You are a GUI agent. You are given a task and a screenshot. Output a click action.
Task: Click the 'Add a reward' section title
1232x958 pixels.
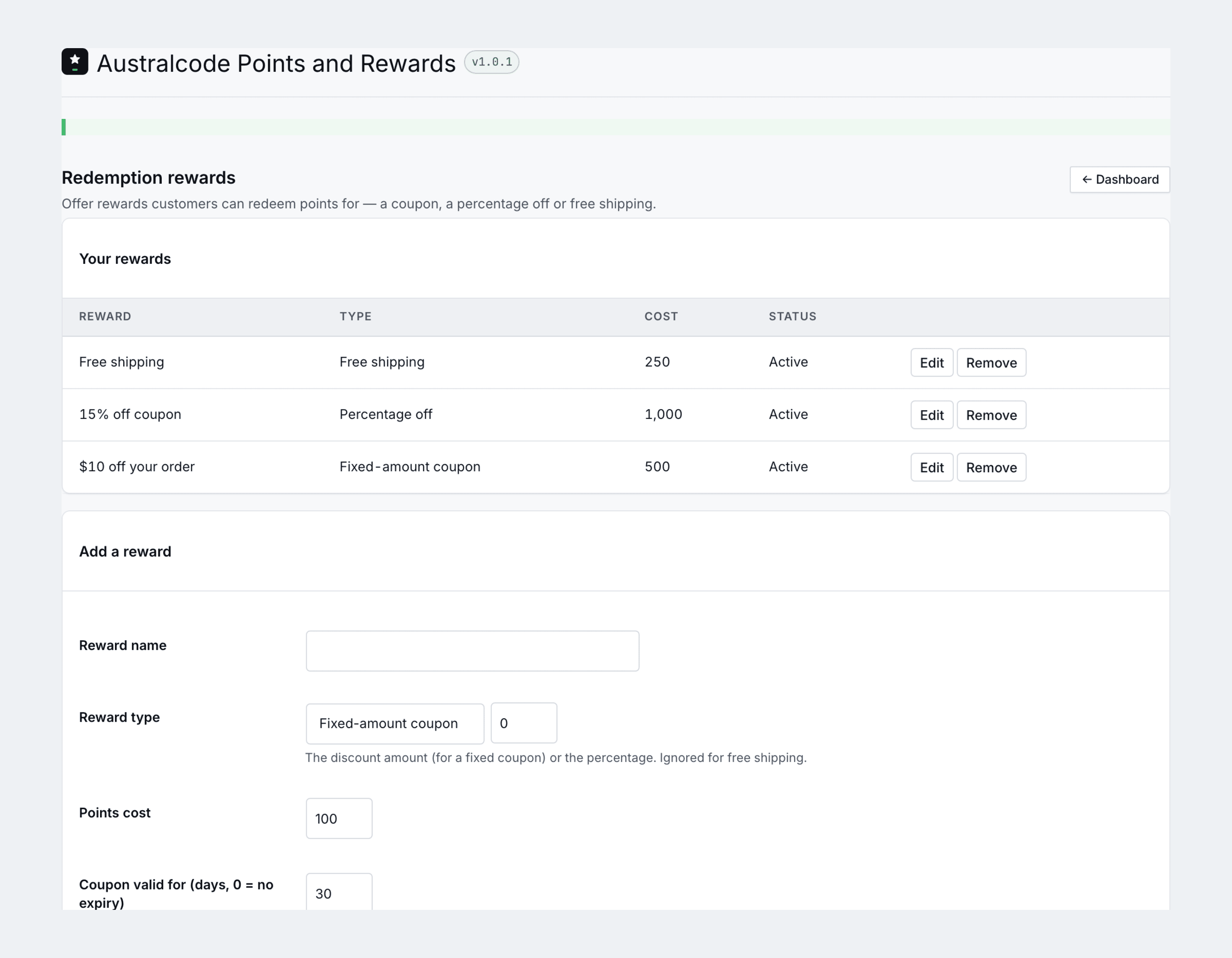[125, 551]
